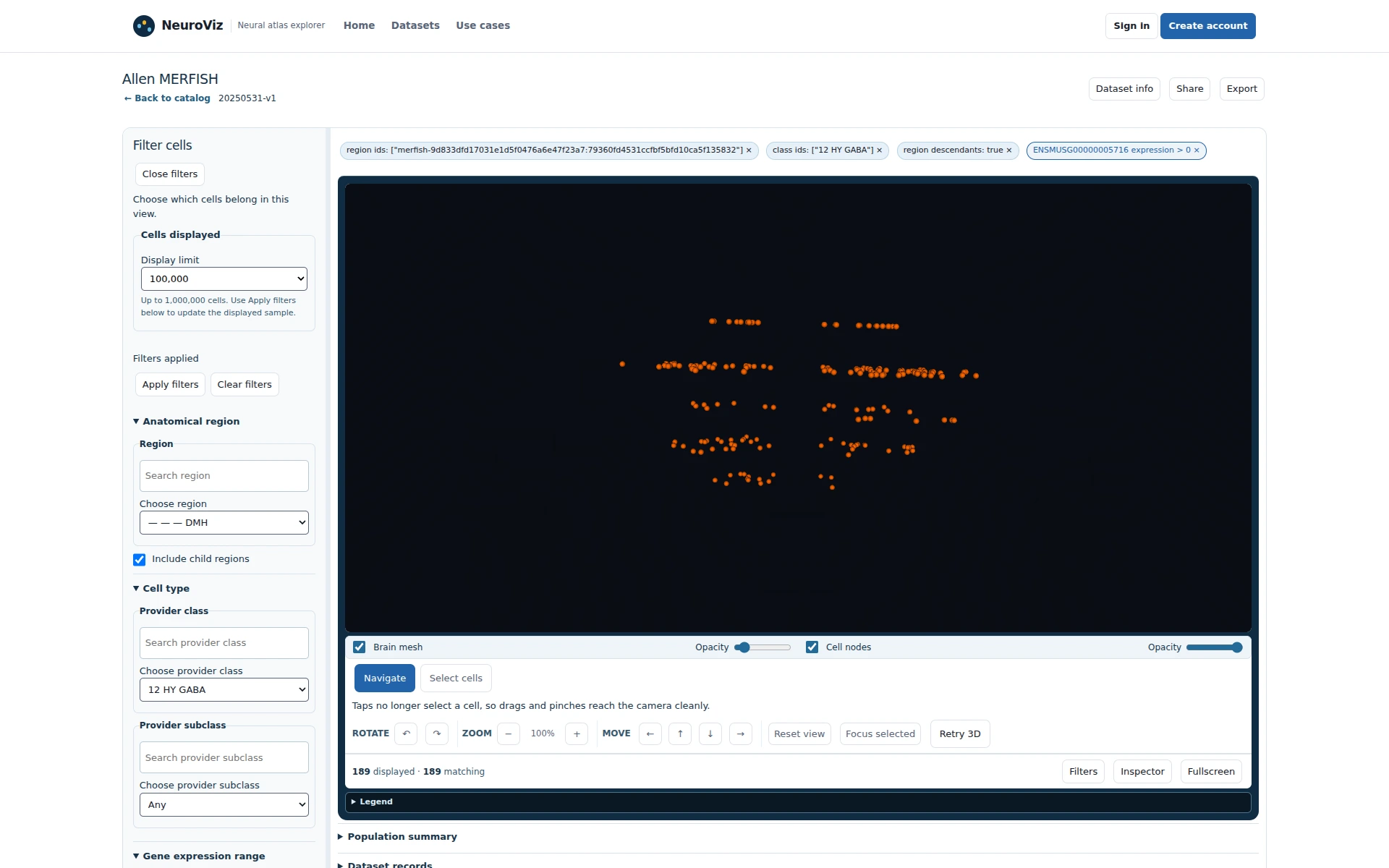Image resolution: width=1389 pixels, height=868 pixels.
Task: Remove the class ids 12 HY GABA chip
Action: tap(880, 150)
